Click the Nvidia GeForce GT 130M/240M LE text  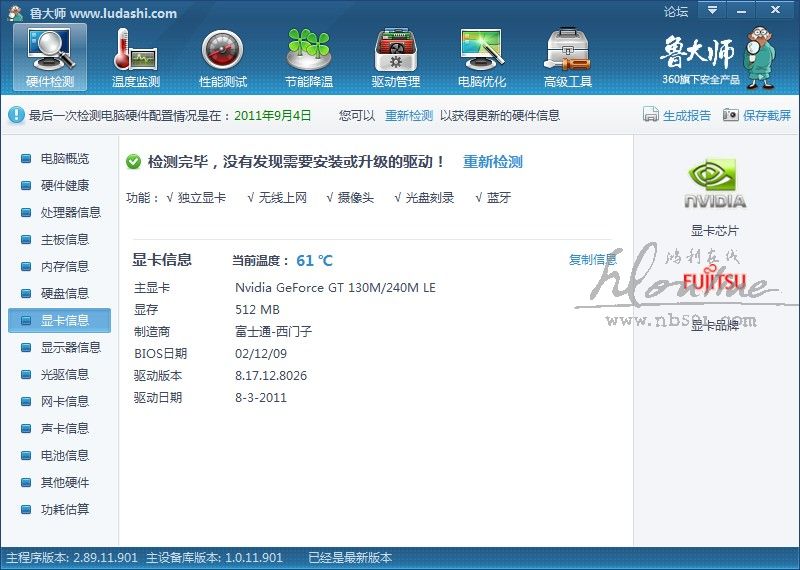[x=335, y=288]
